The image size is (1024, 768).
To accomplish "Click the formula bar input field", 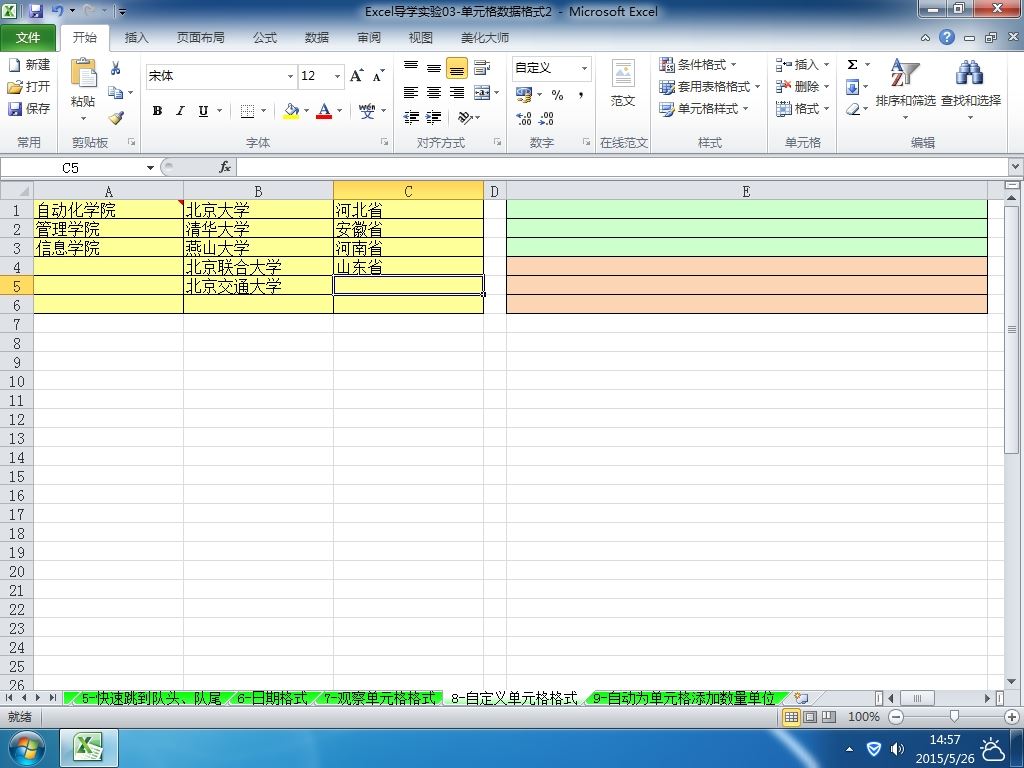I will [x=622, y=167].
